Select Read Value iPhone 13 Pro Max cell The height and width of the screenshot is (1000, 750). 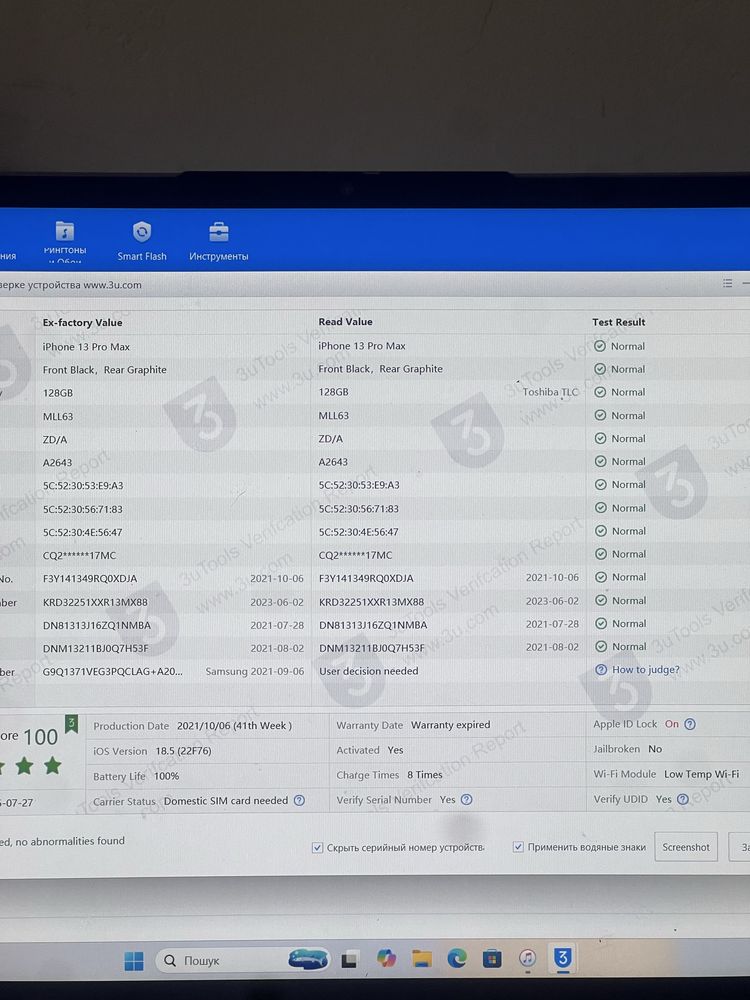tap(362, 346)
